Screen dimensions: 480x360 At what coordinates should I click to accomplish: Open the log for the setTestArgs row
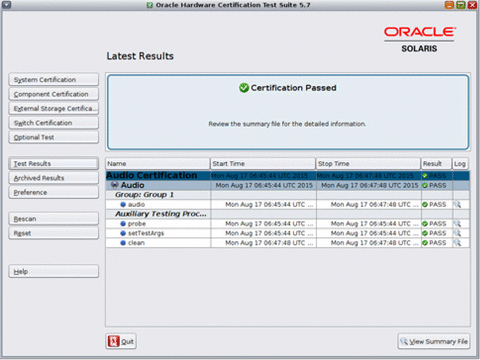[457, 233]
